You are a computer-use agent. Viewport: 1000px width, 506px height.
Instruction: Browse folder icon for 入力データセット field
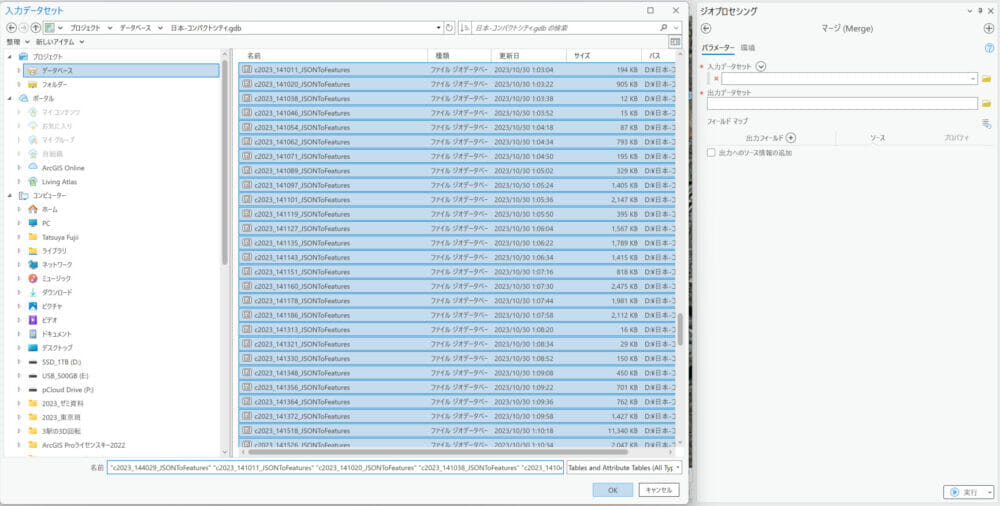pyautogui.click(x=986, y=78)
